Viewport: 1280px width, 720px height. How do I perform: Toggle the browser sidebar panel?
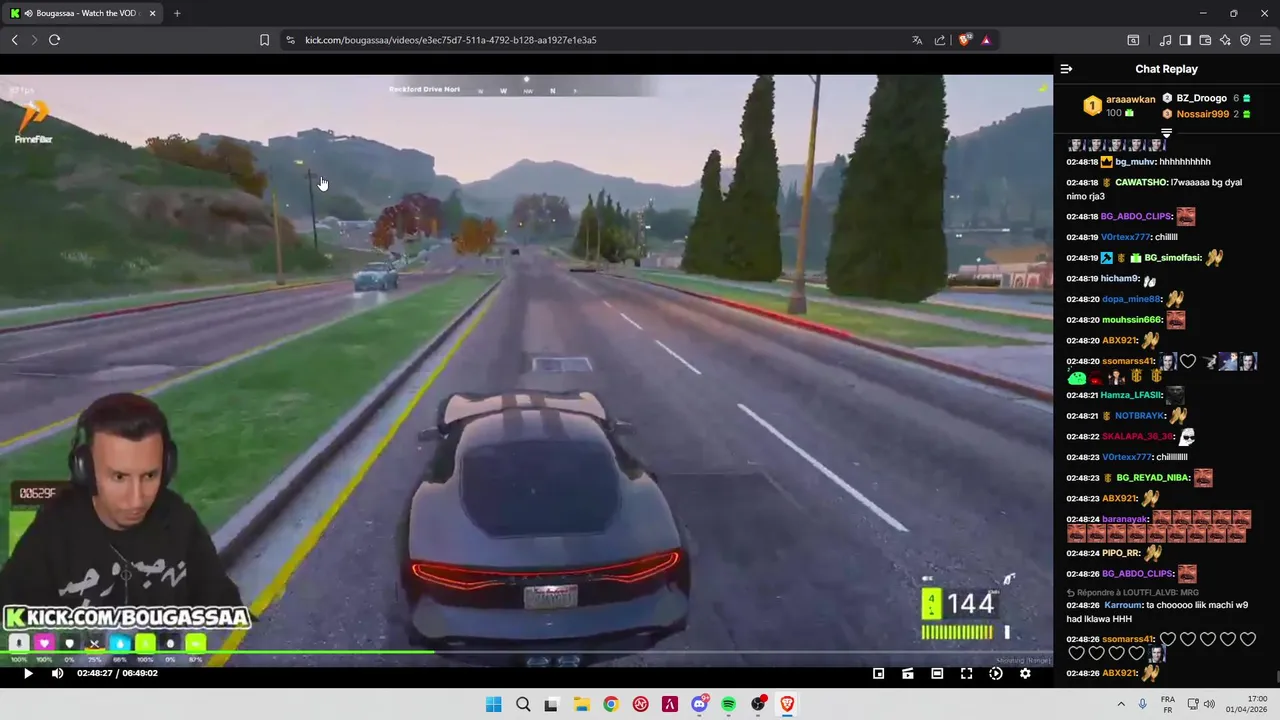click(1185, 40)
